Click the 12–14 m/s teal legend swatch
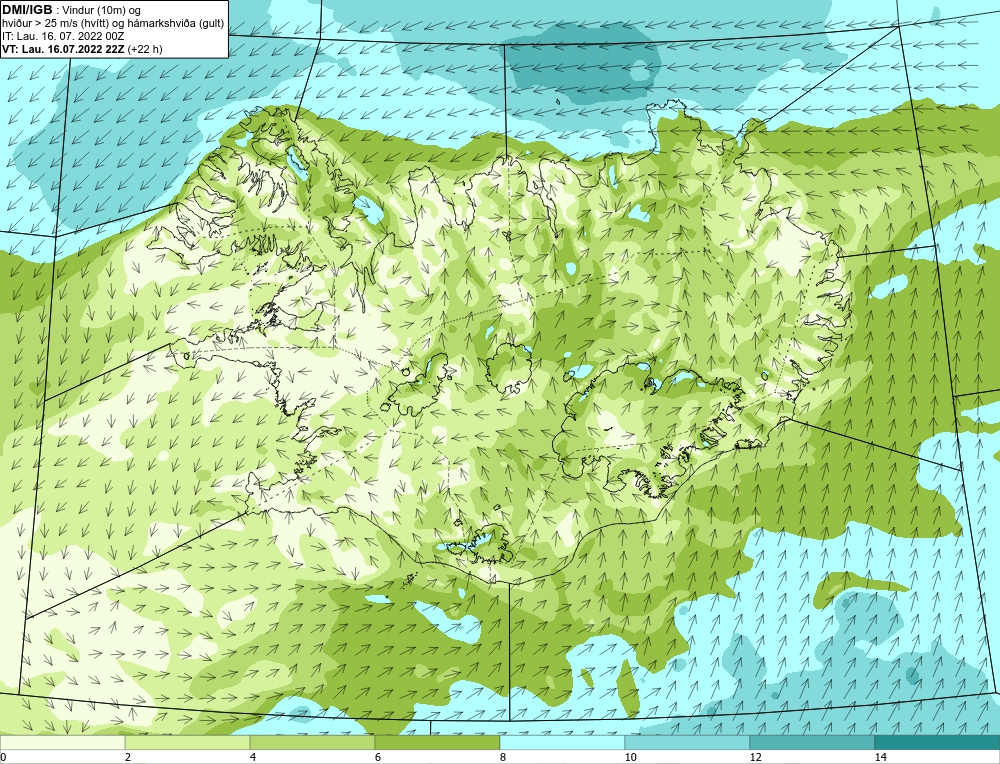Screen dimensions: 1000x764 (812, 742)
